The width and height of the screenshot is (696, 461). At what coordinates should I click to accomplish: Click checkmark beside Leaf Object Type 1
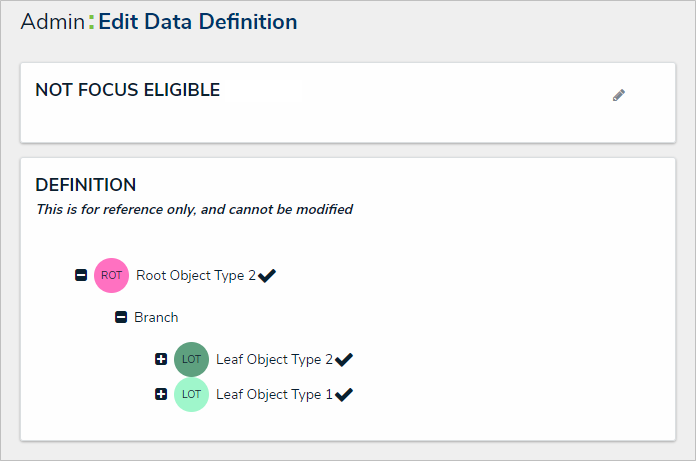(x=344, y=394)
